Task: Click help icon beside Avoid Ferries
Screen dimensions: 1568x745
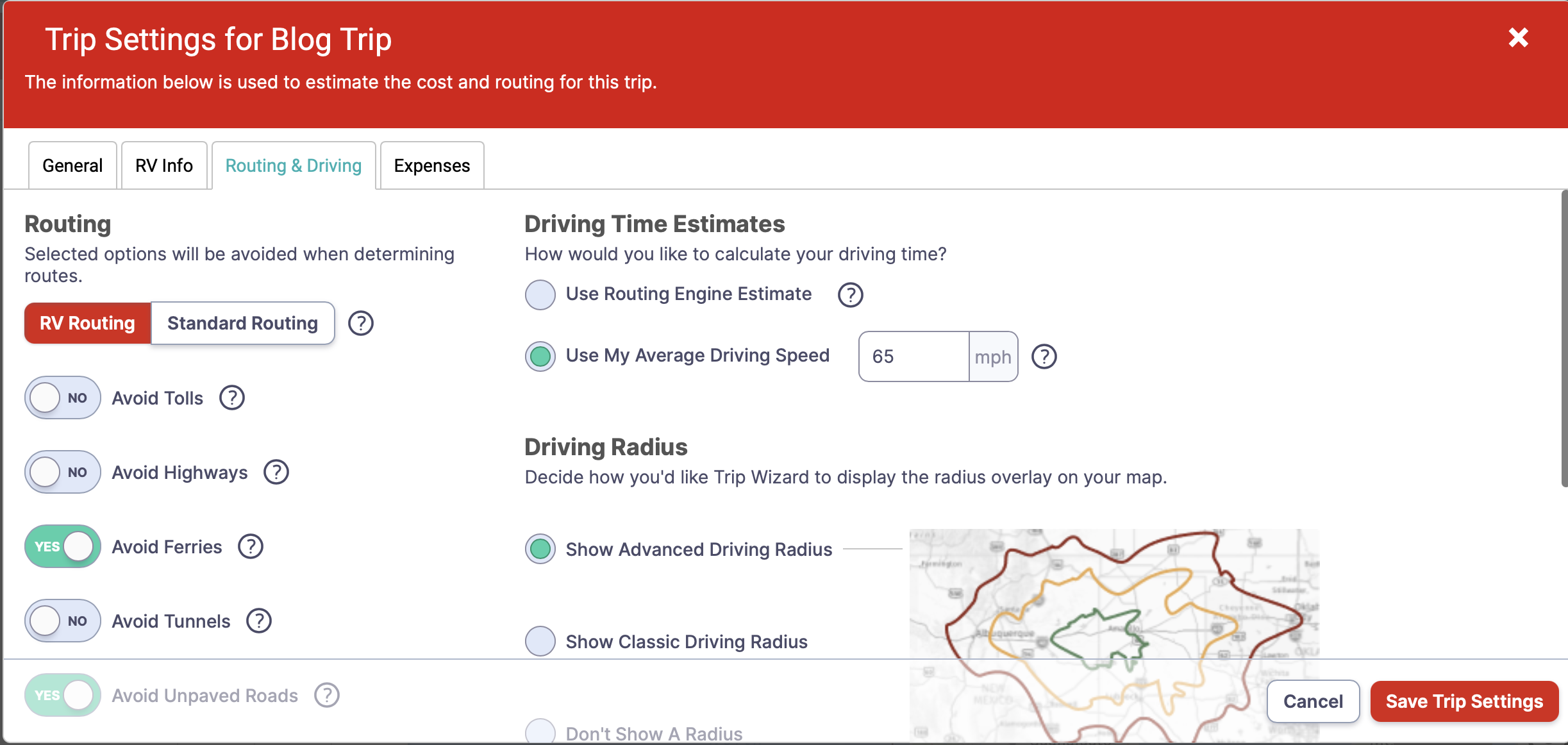Action: point(251,546)
